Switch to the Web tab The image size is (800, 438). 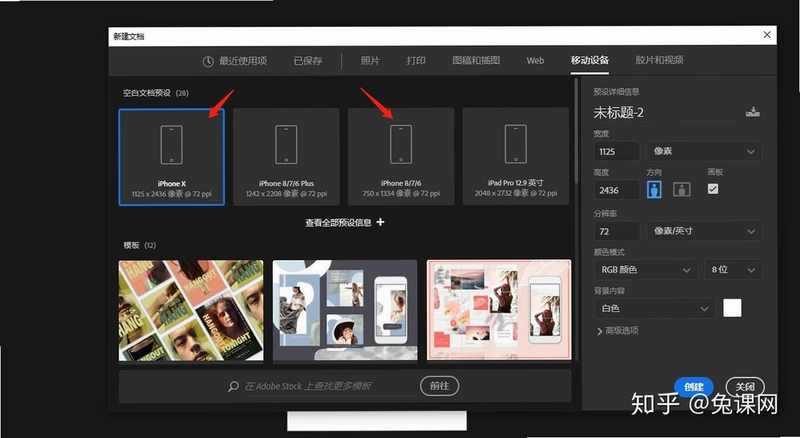click(535, 61)
